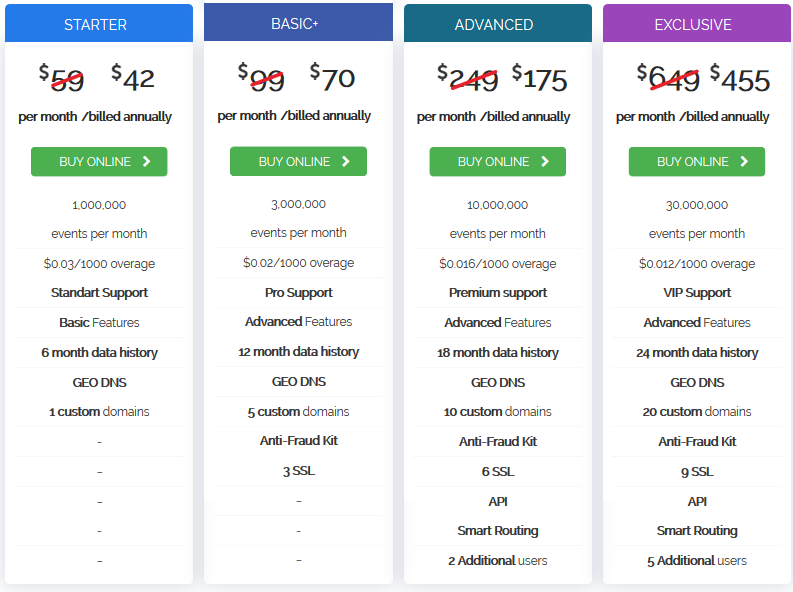Click the chevron icon on Starter's Buy Online
Image resolution: width=793 pixels, height=592 pixels.
(146, 161)
